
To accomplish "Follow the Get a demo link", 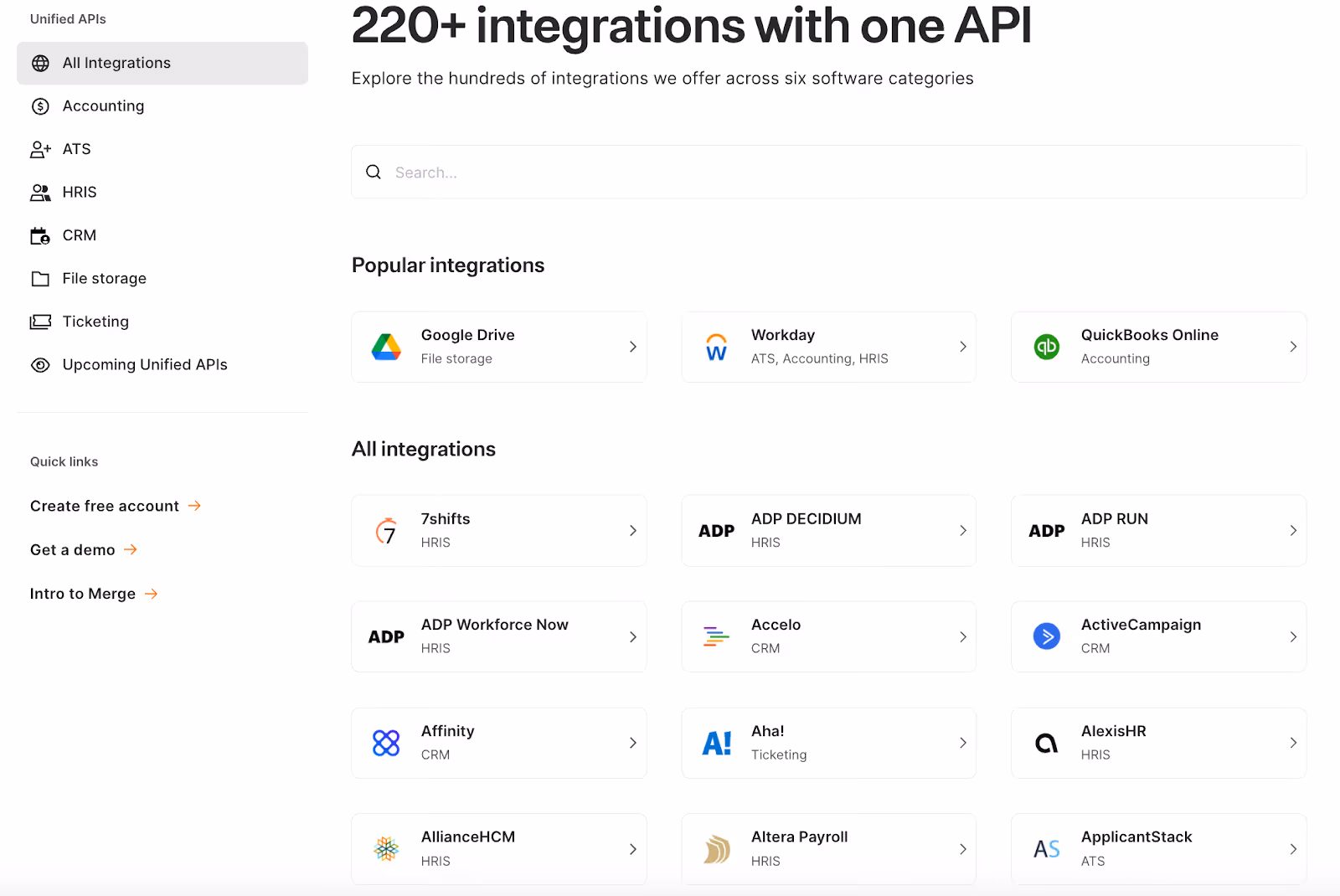I will [x=73, y=549].
